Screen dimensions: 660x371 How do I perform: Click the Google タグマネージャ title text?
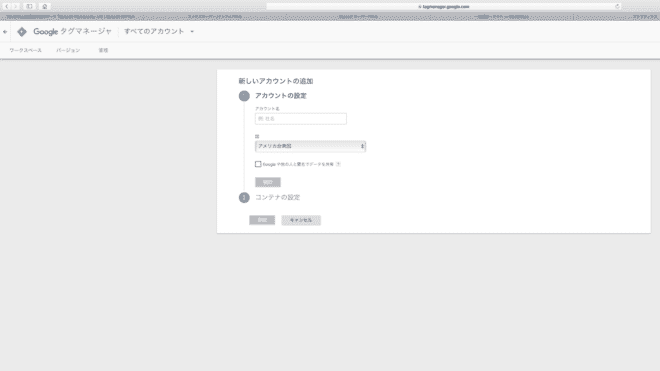pyautogui.click(x=72, y=32)
